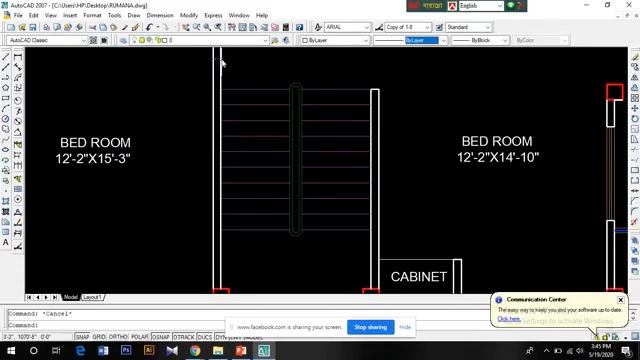The image size is (640, 360).
Task: Open the Layer Properties Manager icon
Action: click(x=123, y=40)
